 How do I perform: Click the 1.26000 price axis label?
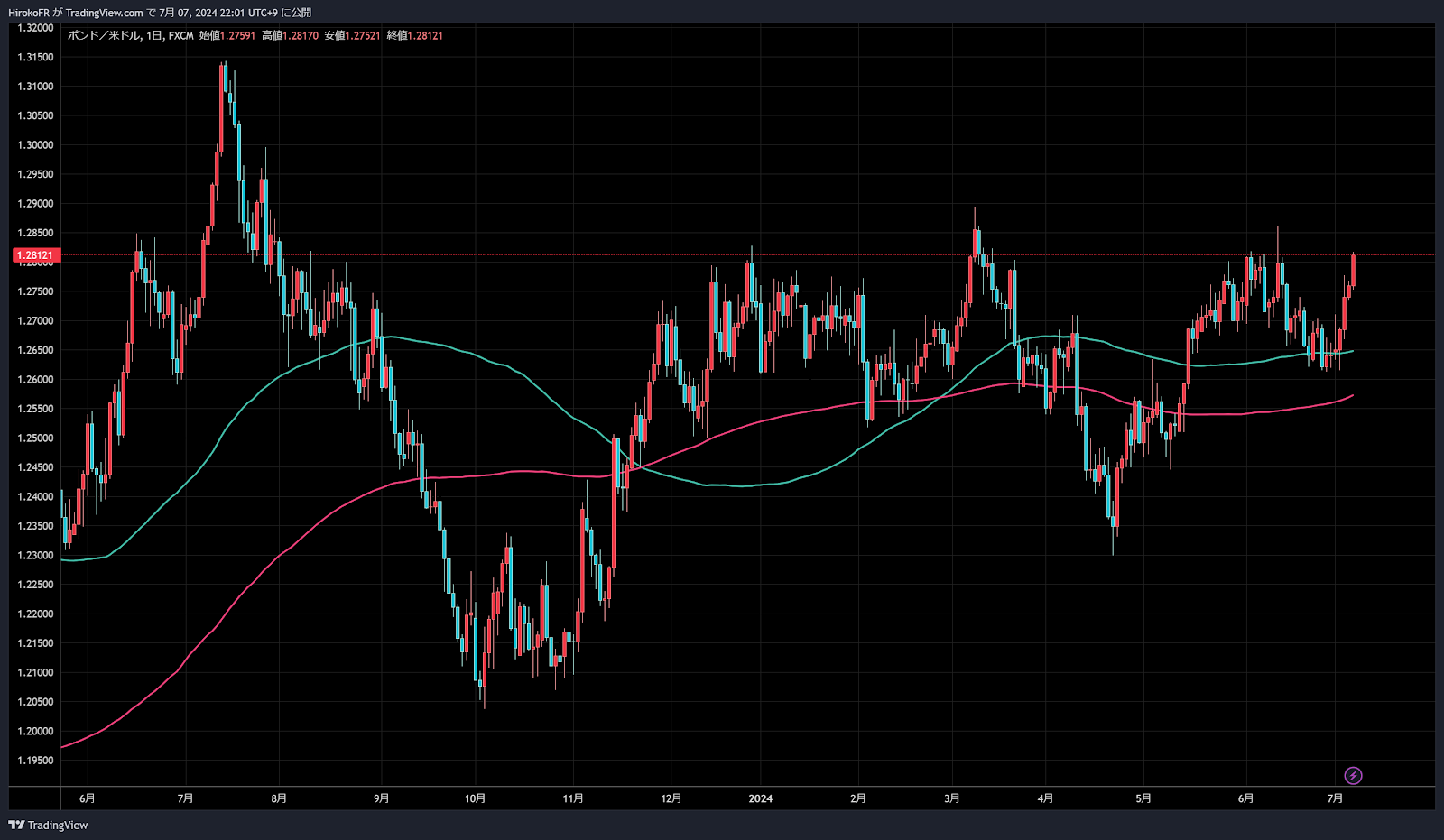(x=35, y=380)
